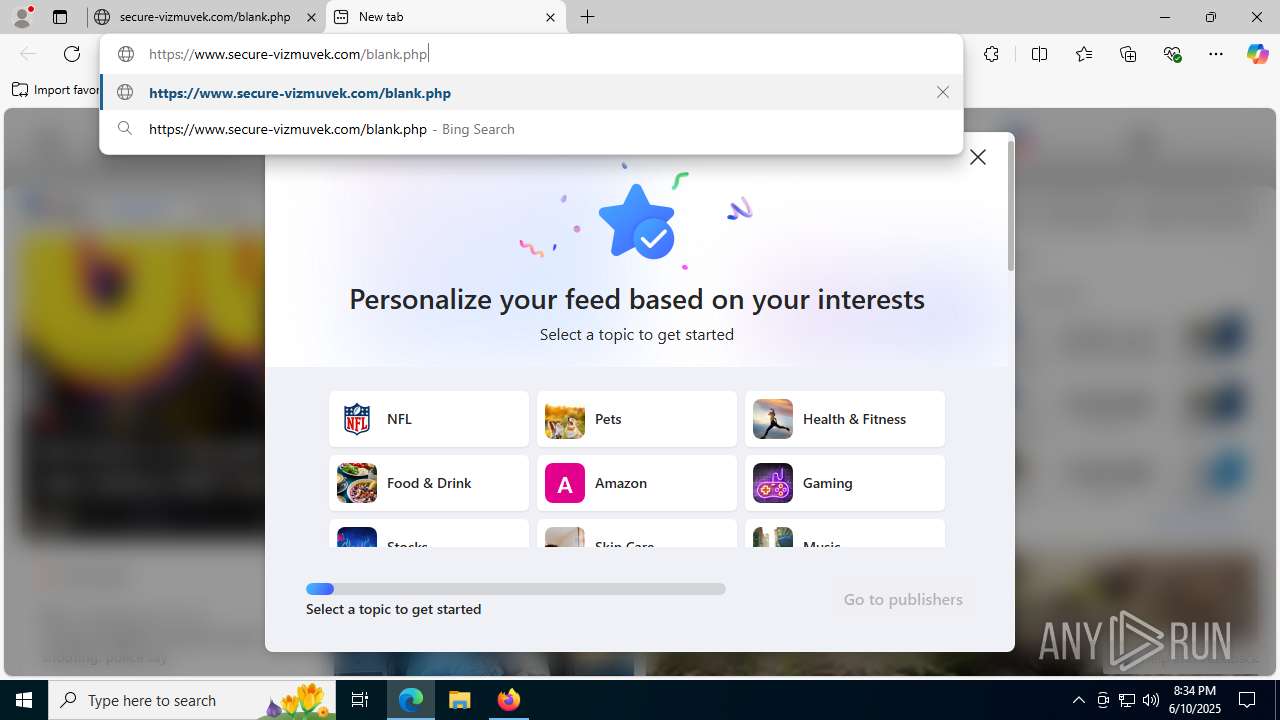The width and height of the screenshot is (1280, 720).
Task: Click the Go to publishers button
Action: pyautogui.click(x=903, y=599)
